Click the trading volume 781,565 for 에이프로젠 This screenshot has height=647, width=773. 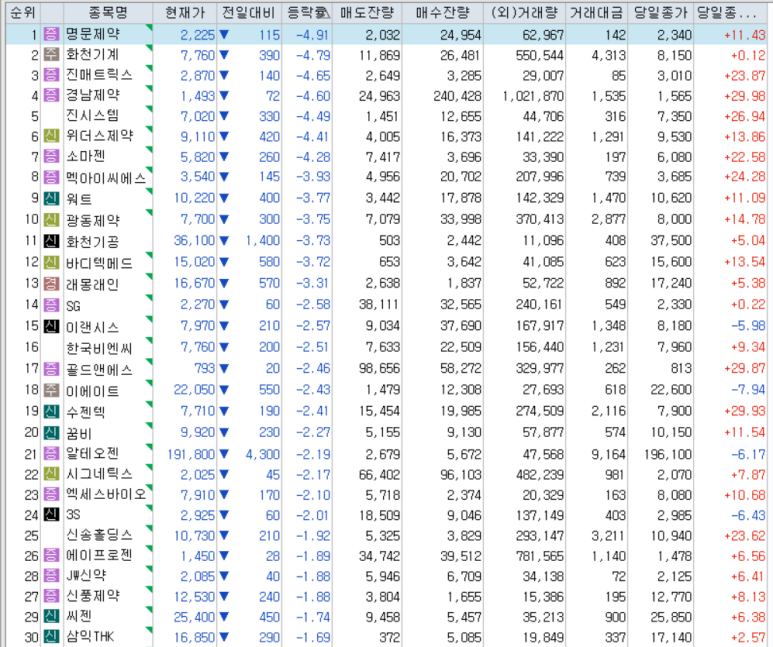[540, 556]
